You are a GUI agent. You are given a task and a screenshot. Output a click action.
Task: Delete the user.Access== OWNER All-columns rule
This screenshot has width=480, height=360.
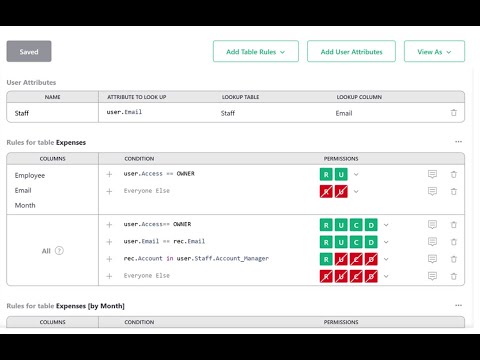coord(454,225)
